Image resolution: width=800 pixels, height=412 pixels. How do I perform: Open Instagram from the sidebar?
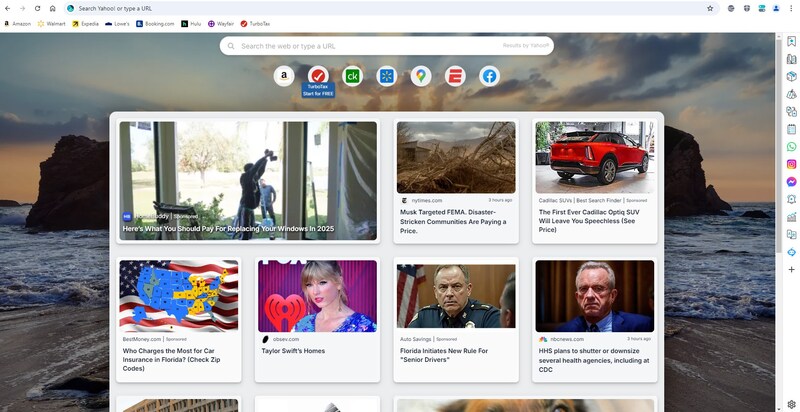point(791,164)
